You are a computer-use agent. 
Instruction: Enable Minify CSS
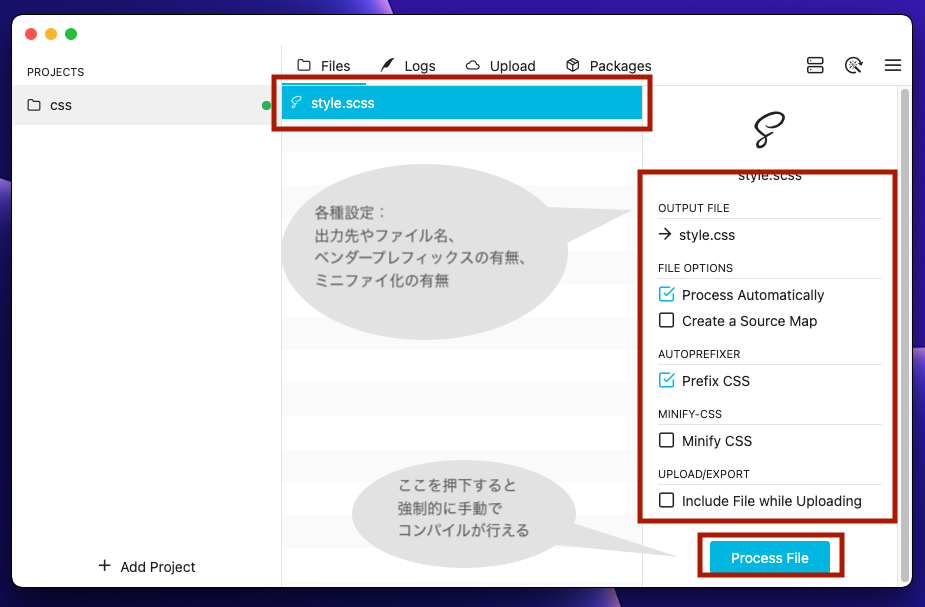click(x=666, y=440)
